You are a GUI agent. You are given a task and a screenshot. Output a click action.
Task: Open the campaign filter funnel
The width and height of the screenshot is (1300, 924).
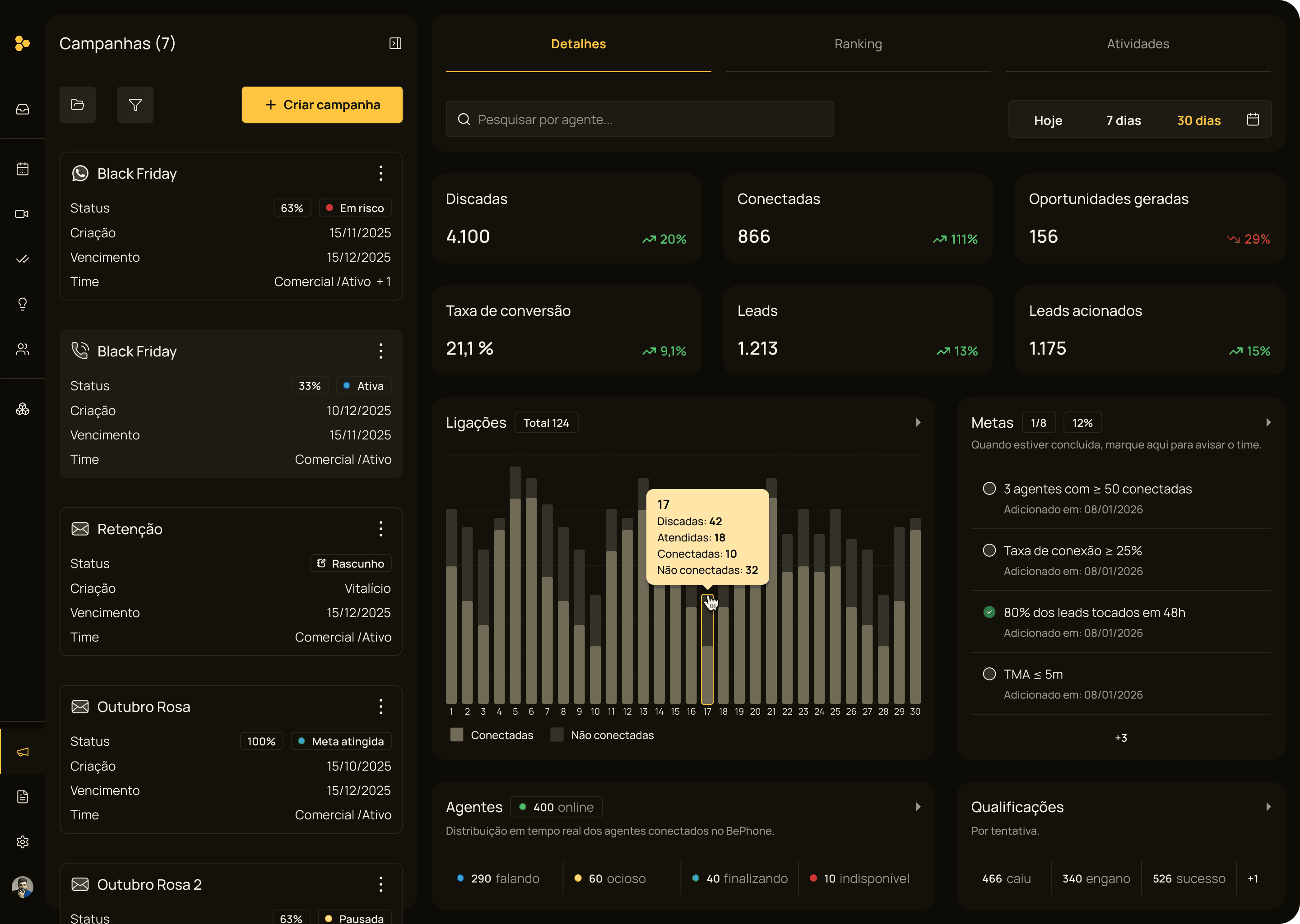click(x=135, y=105)
